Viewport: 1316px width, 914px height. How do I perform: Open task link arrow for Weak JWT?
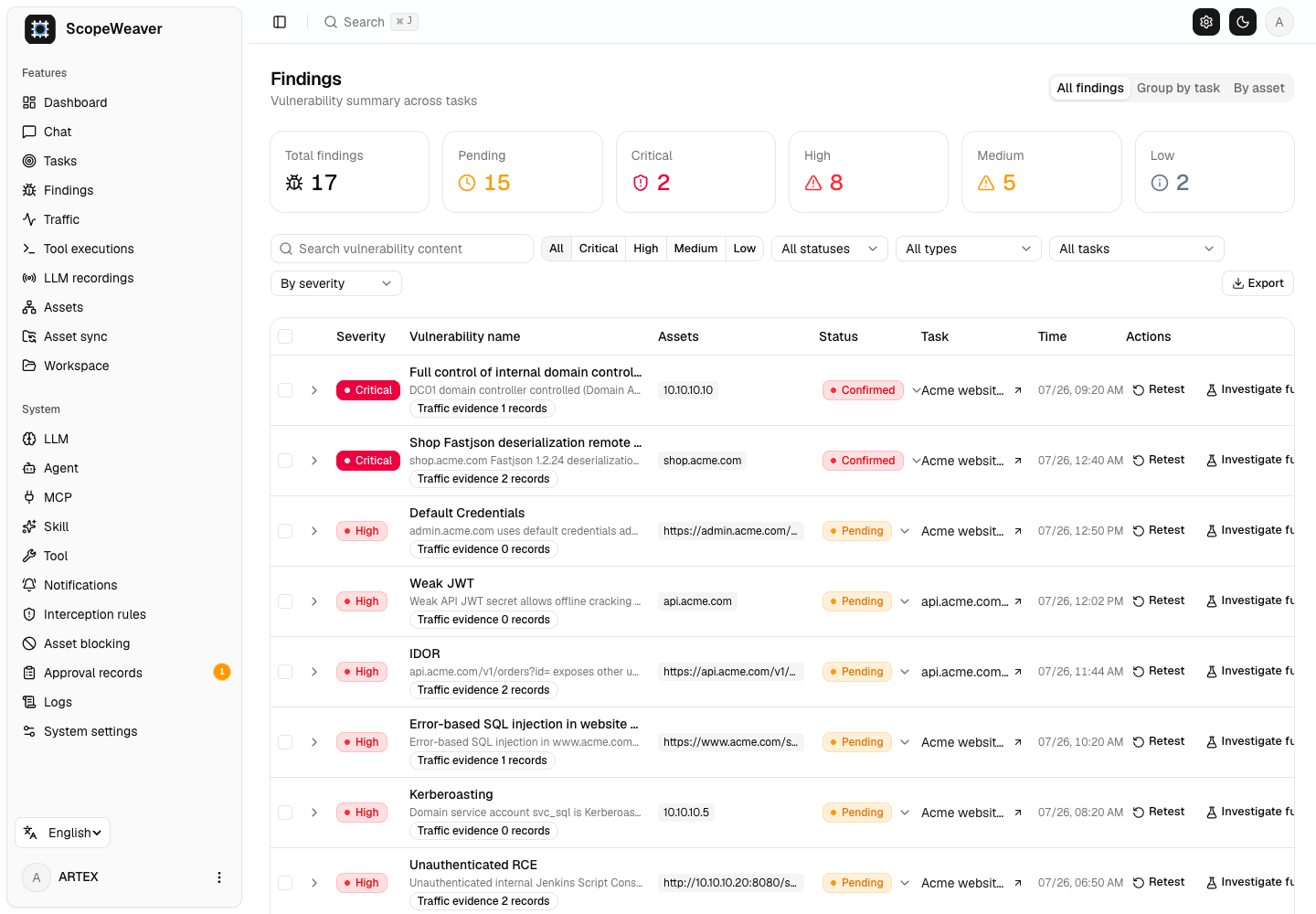[1018, 601]
